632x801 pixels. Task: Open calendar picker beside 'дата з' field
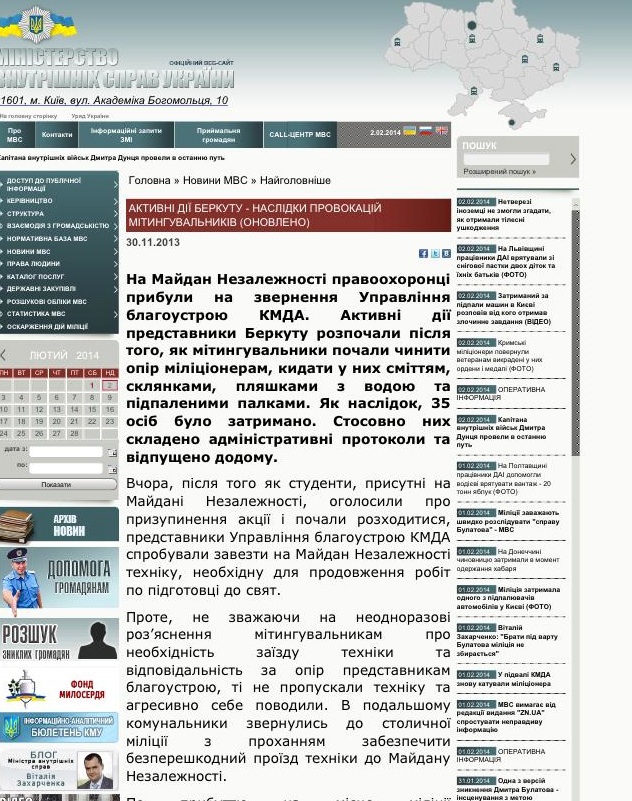click(x=111, y=451)
